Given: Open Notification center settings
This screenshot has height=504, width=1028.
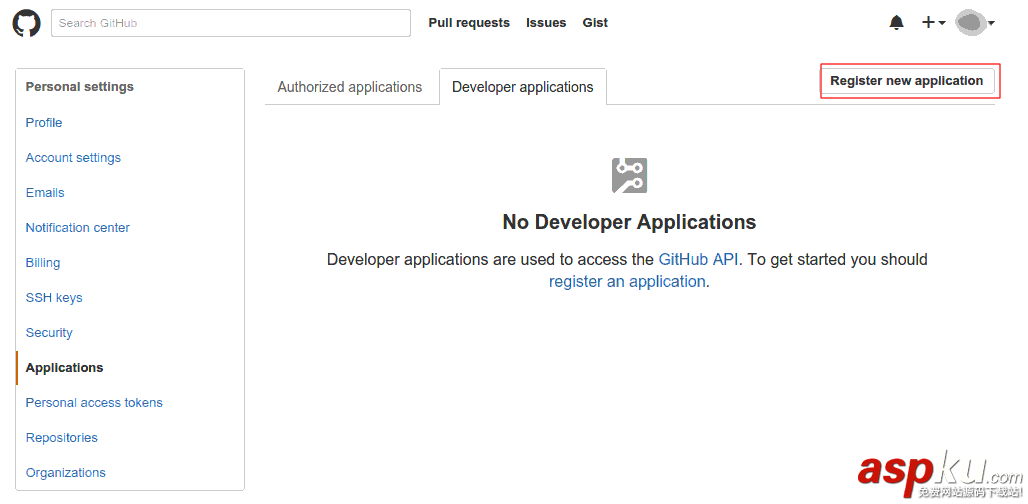Looking at the screenshot, I should tap(78, 228).
